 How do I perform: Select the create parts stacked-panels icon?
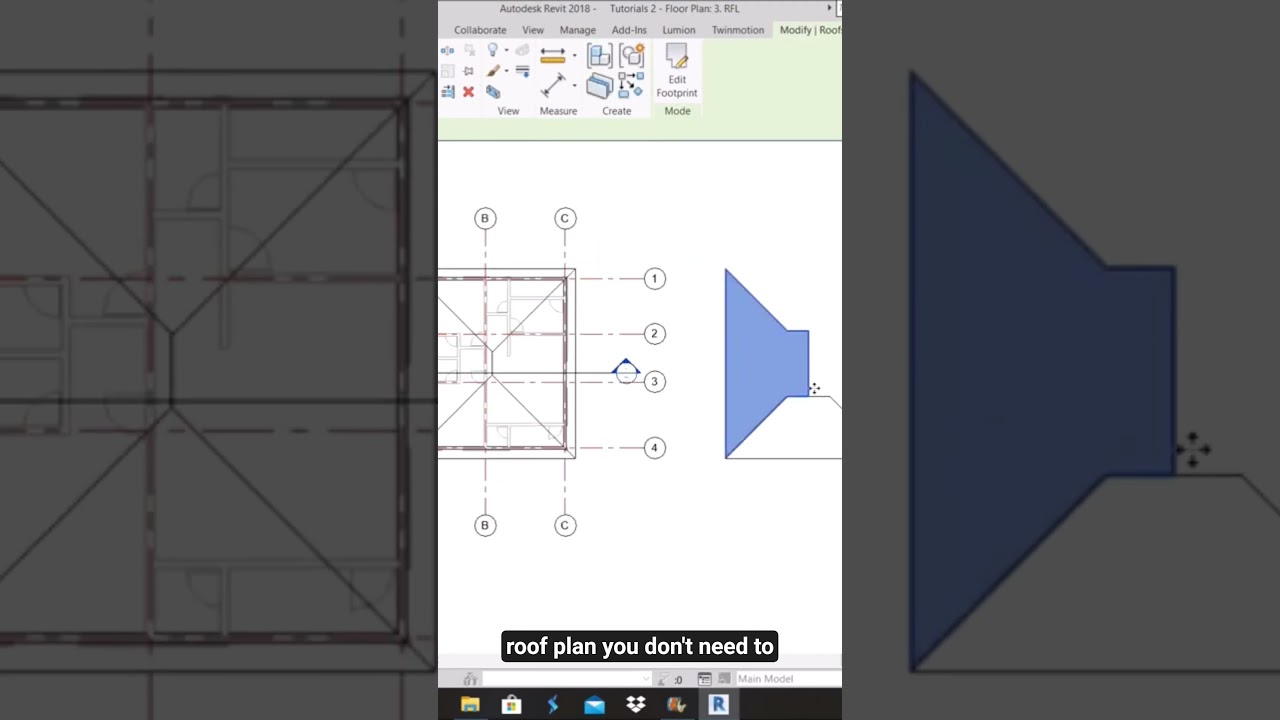tap(600, 86)
